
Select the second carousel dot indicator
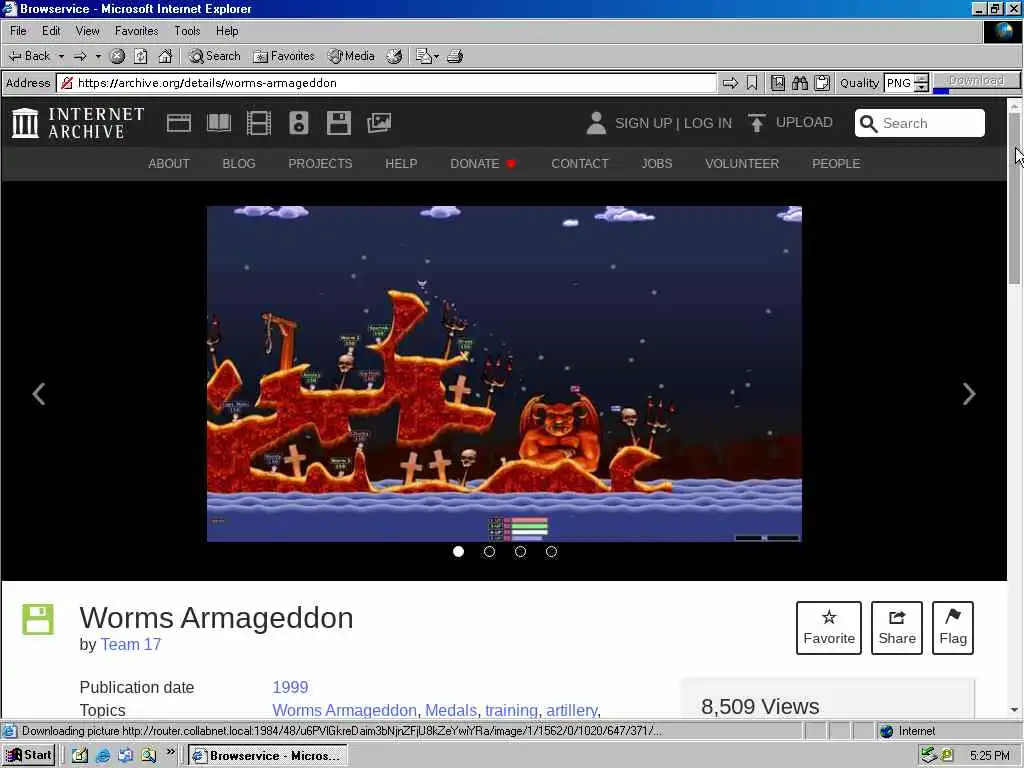(489, 551)
